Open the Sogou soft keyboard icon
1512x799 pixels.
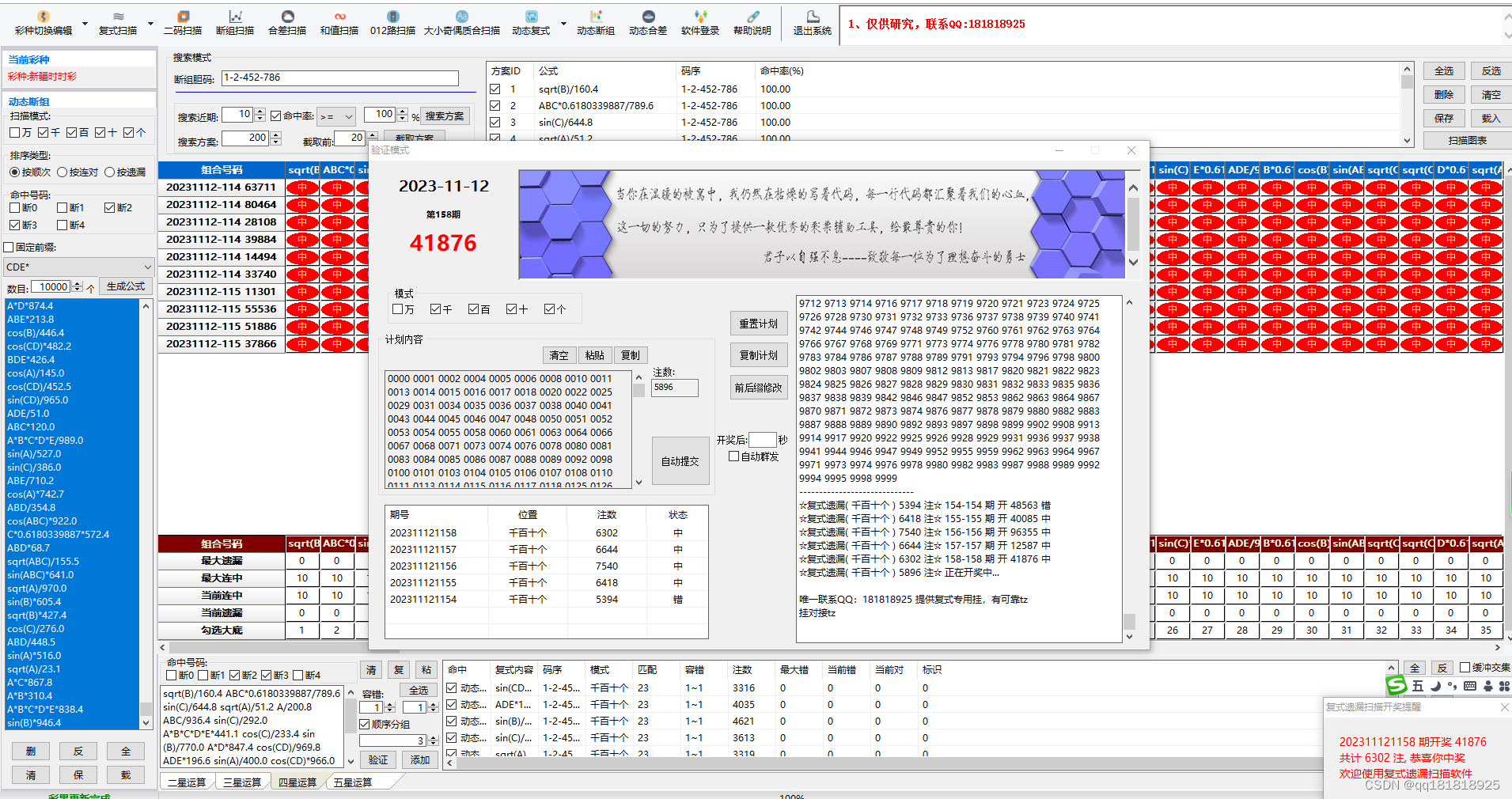click(x=1470, y=686)
